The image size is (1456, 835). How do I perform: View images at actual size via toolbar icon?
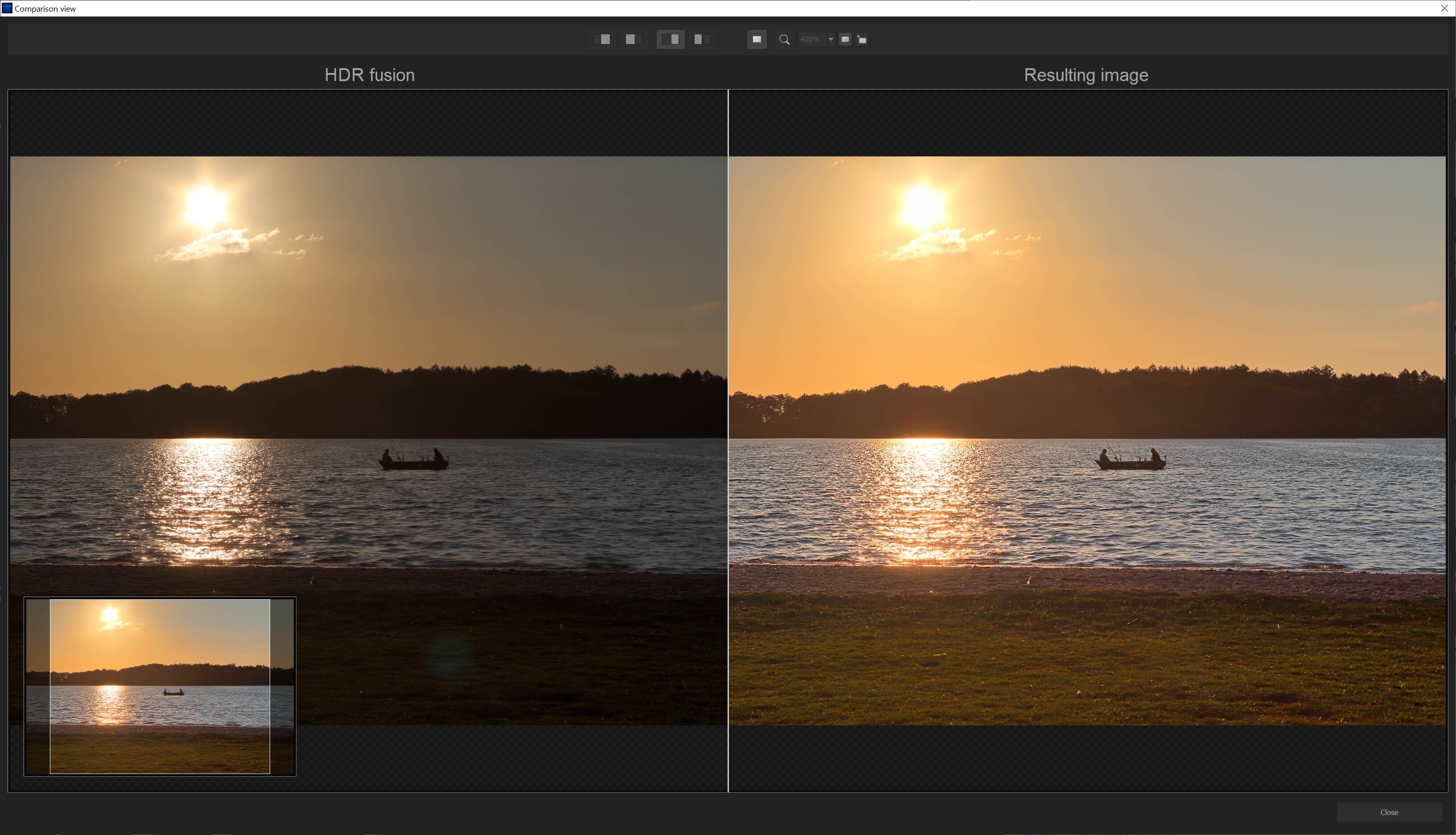pos(861,39)
